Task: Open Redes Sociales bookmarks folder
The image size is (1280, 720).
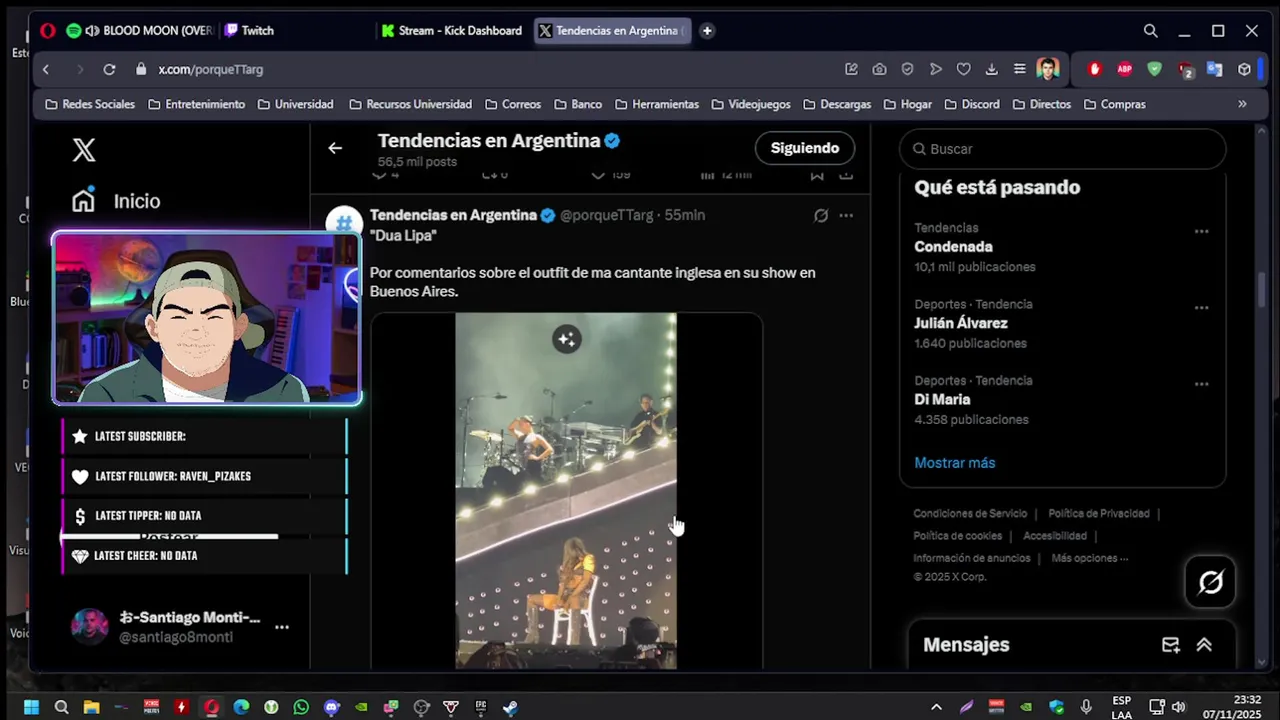Action: 90,104
